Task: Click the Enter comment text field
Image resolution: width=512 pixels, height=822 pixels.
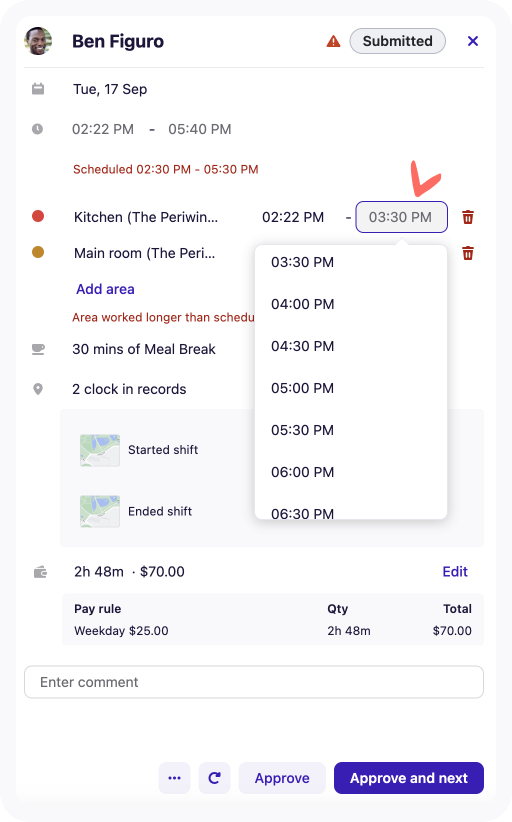Action: [x=254, y=682]
